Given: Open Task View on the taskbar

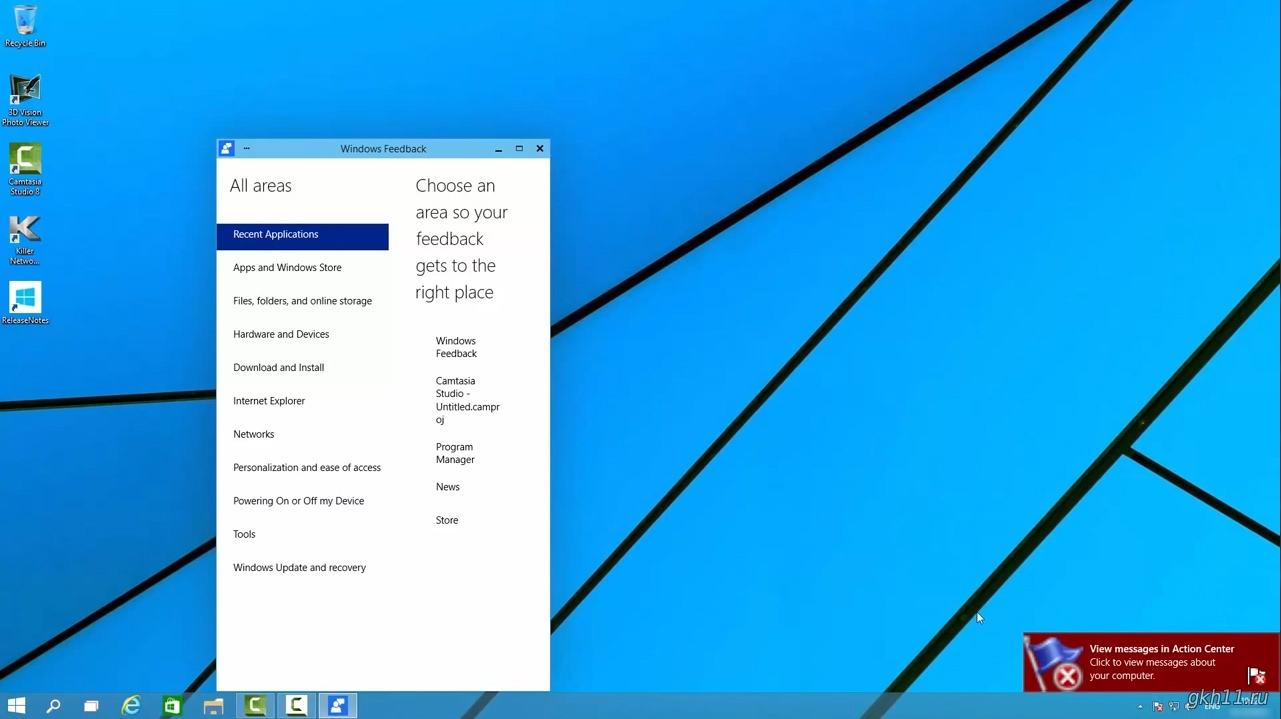Looking at the screenshot, I should pos(91,706).
